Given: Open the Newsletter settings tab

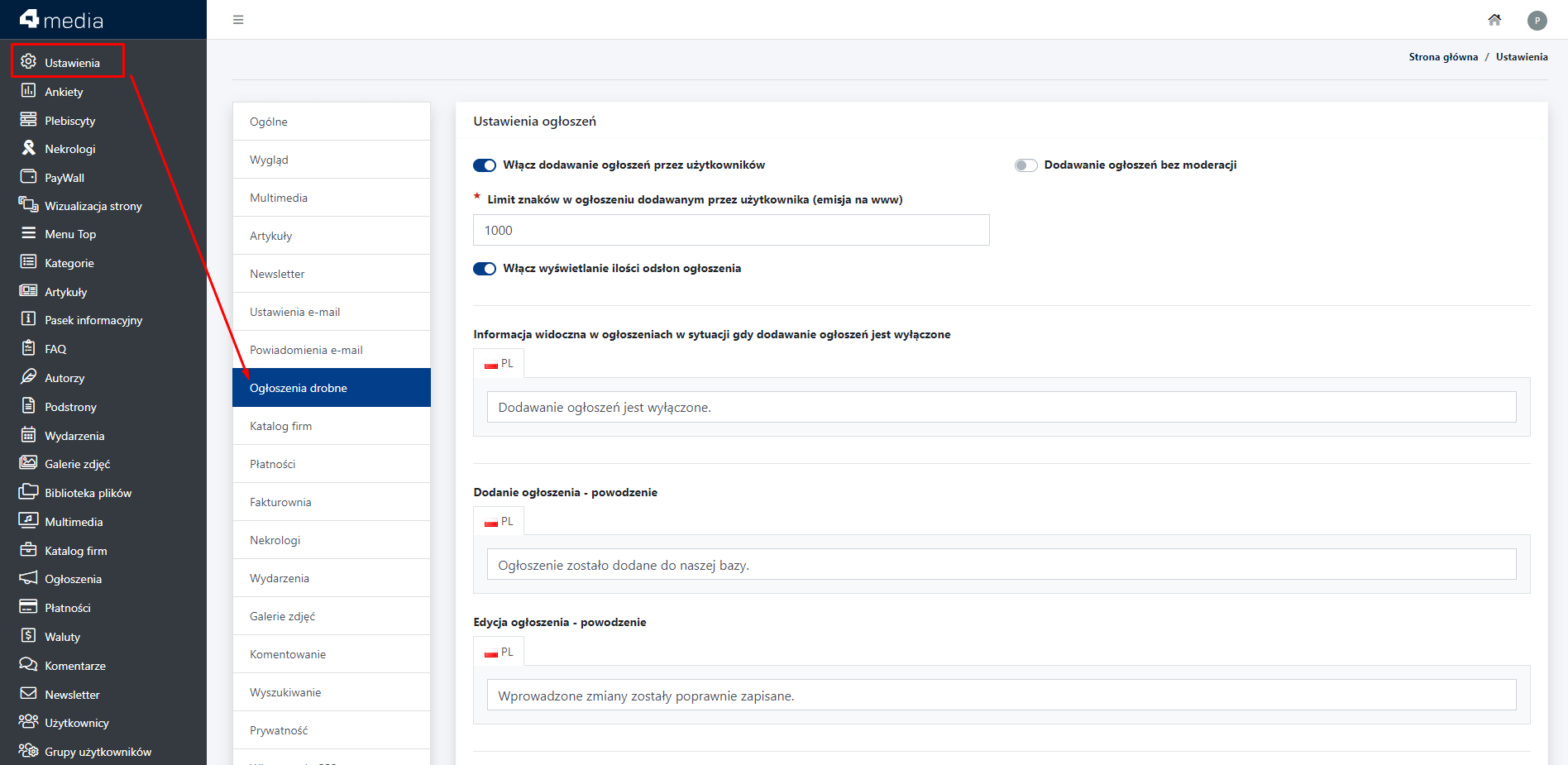Looking at the screenshot, I should 332,274.
